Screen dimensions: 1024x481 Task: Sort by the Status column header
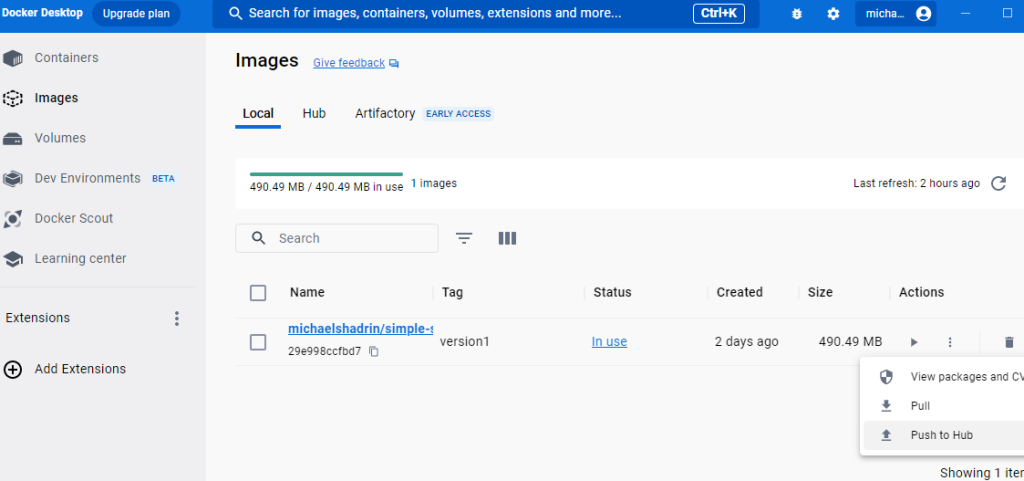click(x=612, y=292)
